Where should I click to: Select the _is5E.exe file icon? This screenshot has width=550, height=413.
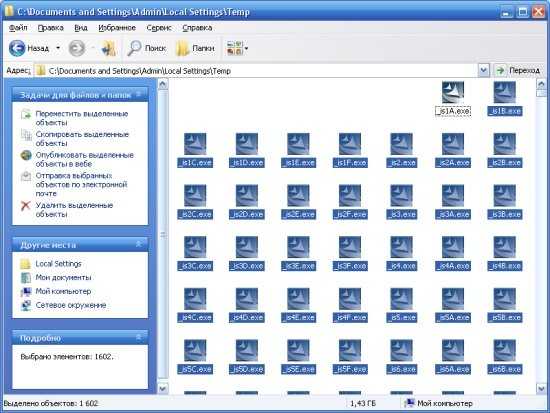(298, 350)
